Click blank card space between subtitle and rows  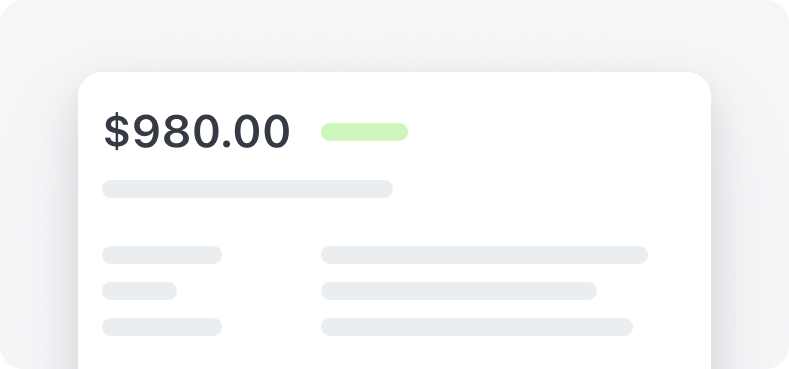pyautogui.click(x=392, y=222)
